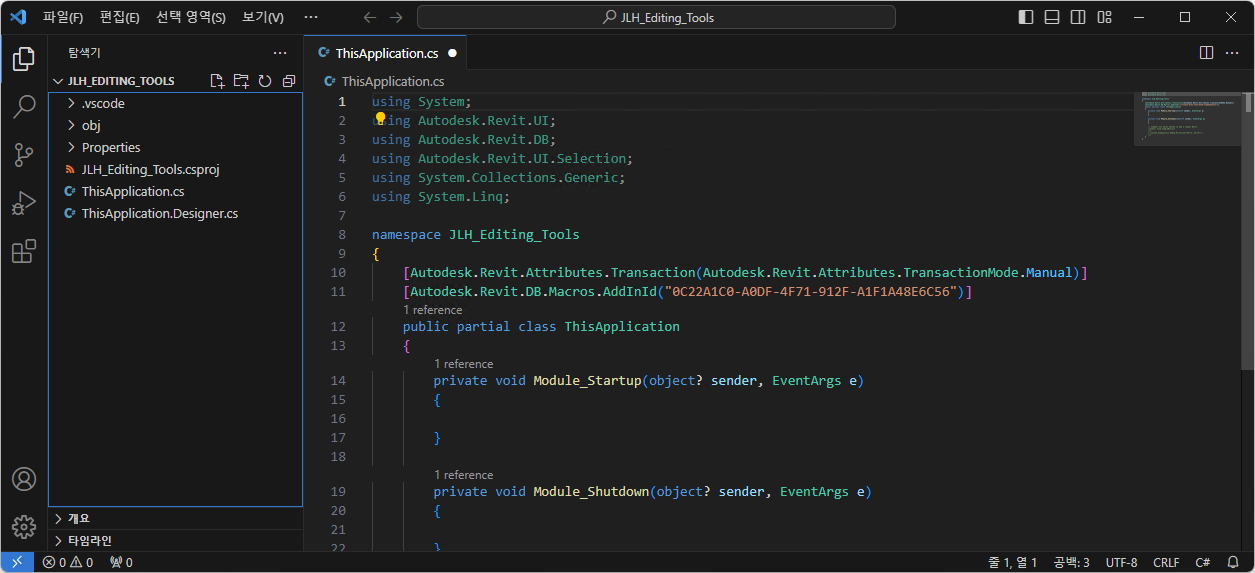Collapse all folders in explorer
Screen dimensions: 1255x573
click(289, 81)
